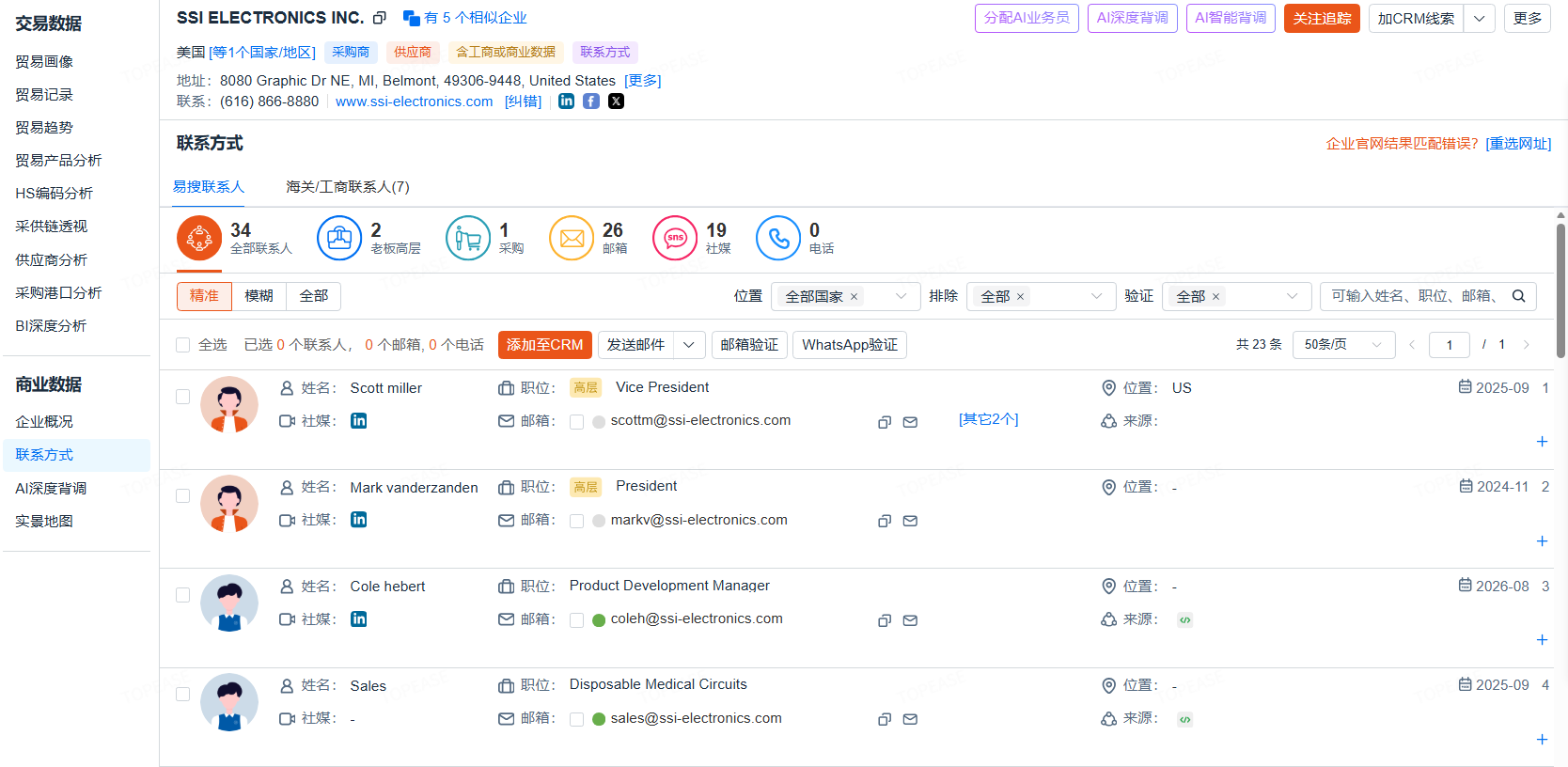Open the www.ssi-electronics.com website link
This screenshot has width=1568, height=767.
click(x=415, y=102)
